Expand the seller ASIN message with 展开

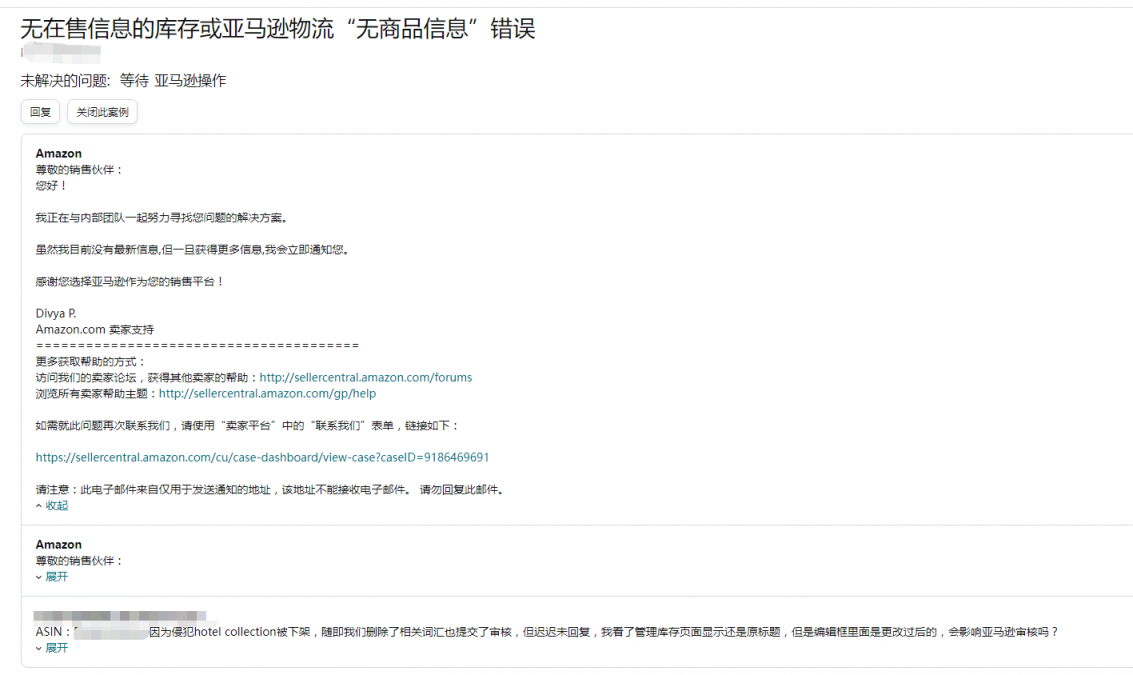pyautogui.click(x=52, y=648)
